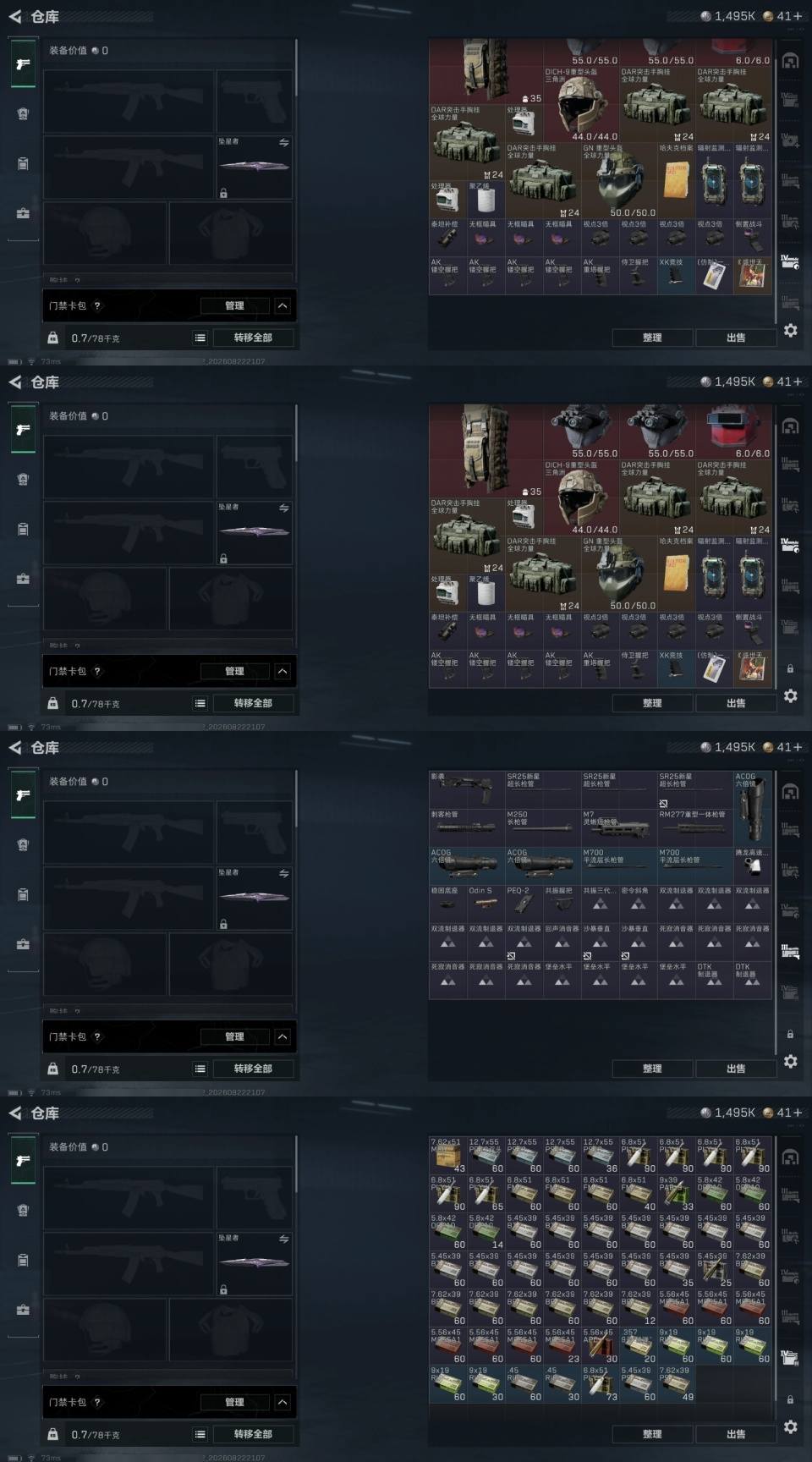Open settings gear in the ammo screenshot
The image size is (812, 1462).
(x=790, y=1427)
